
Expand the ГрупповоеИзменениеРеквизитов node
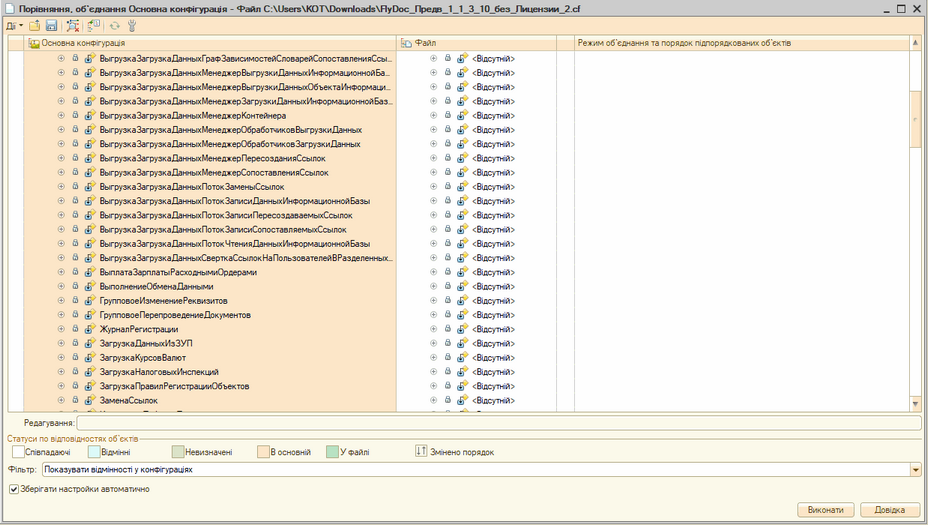click(x=61, y=300)
